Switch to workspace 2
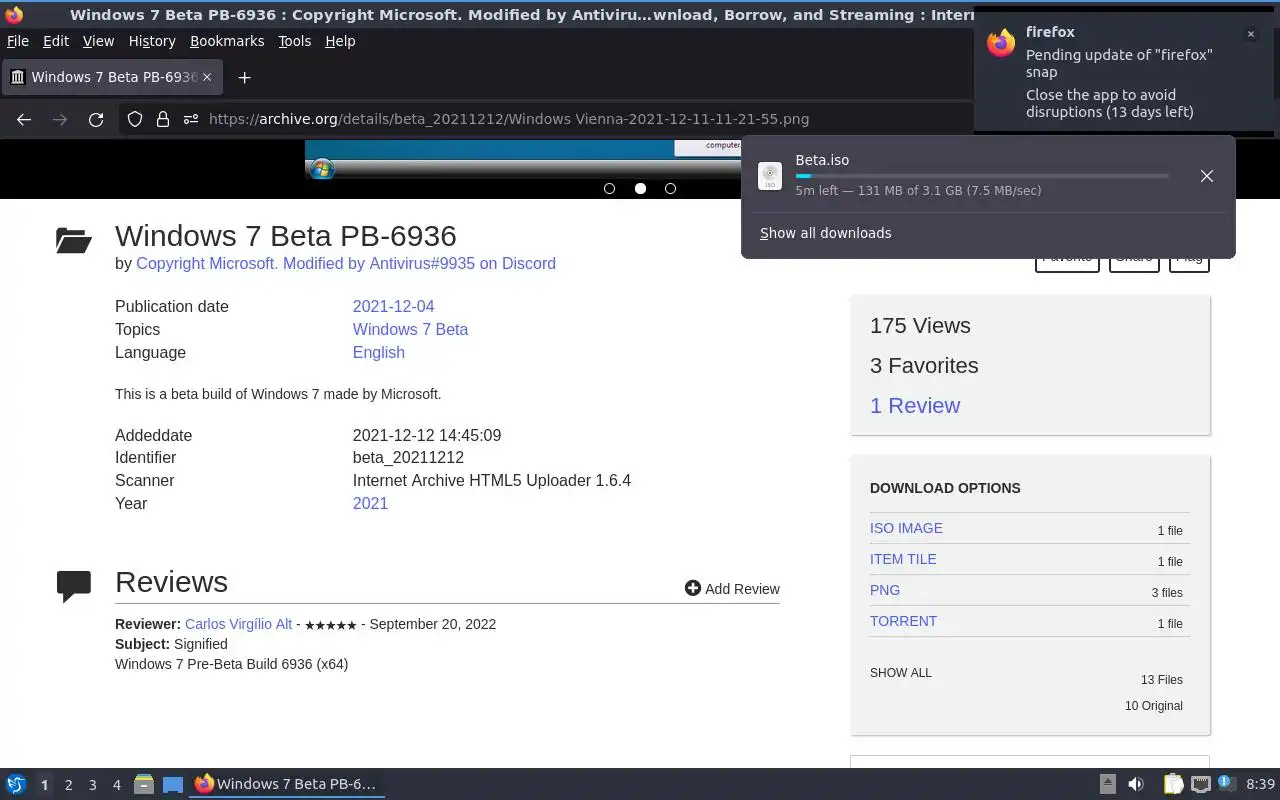The height and width of the screenshot is (800, 1280). pos(69,785)
